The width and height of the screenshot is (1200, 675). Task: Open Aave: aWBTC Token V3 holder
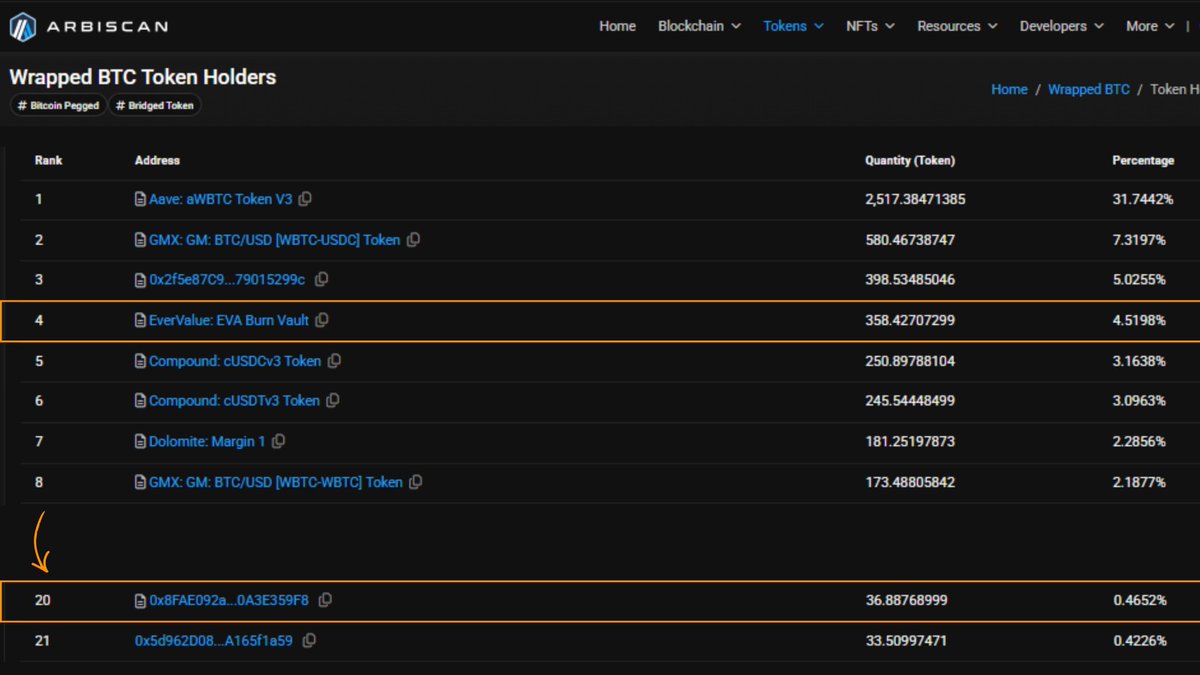pos(220,199)
